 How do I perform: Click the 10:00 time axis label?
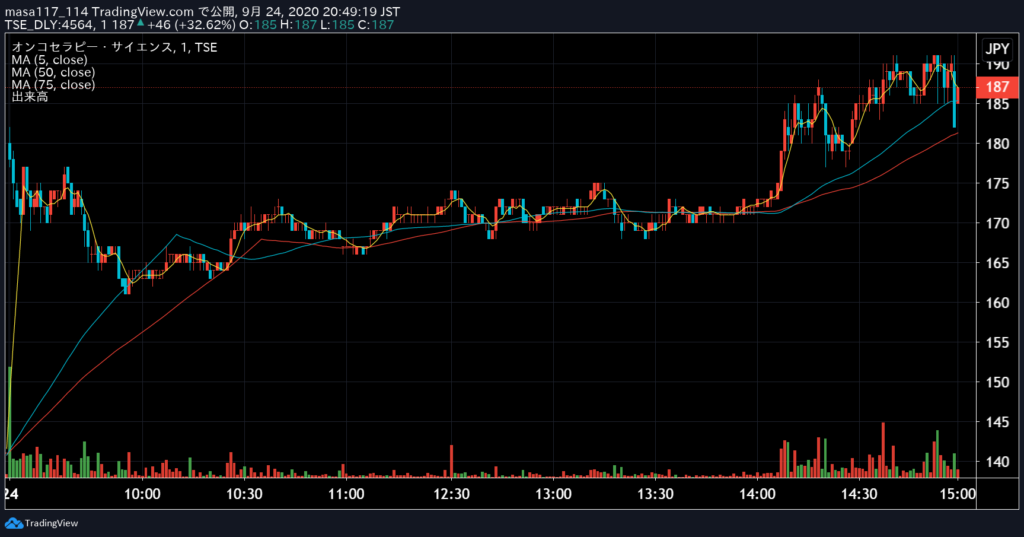(x=142, y=494)
